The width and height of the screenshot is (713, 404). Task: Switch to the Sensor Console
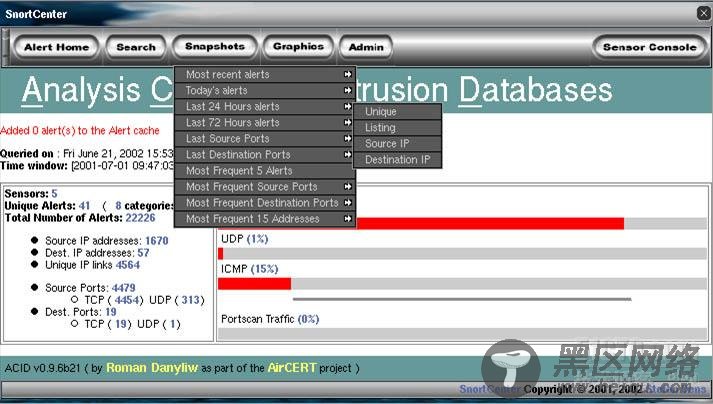[x=650, y=47]
